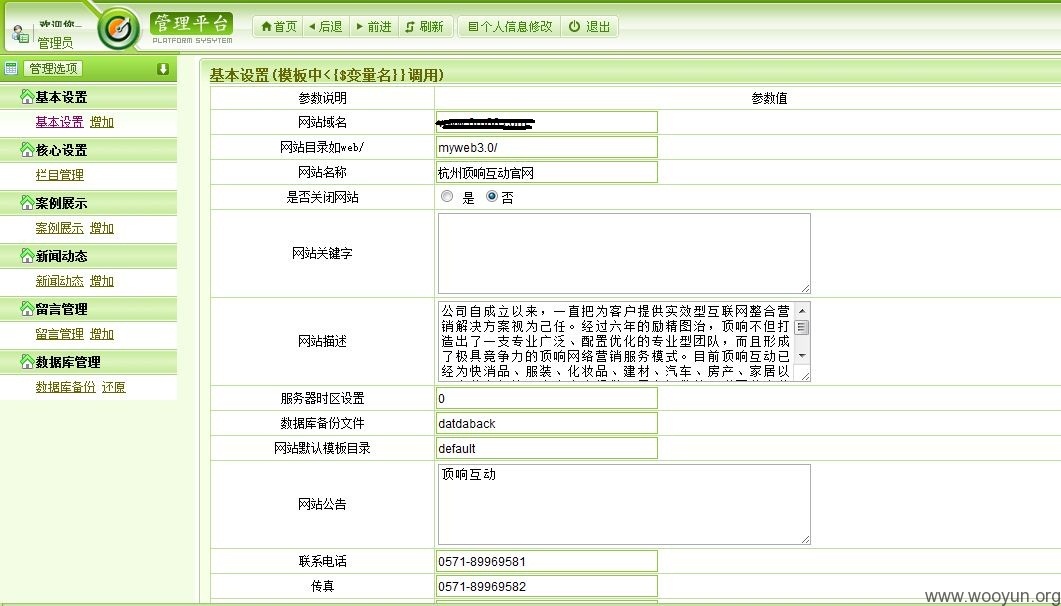Click the 新闻动态 house icon
1061x606 pixels.
(x=26, y=256)
